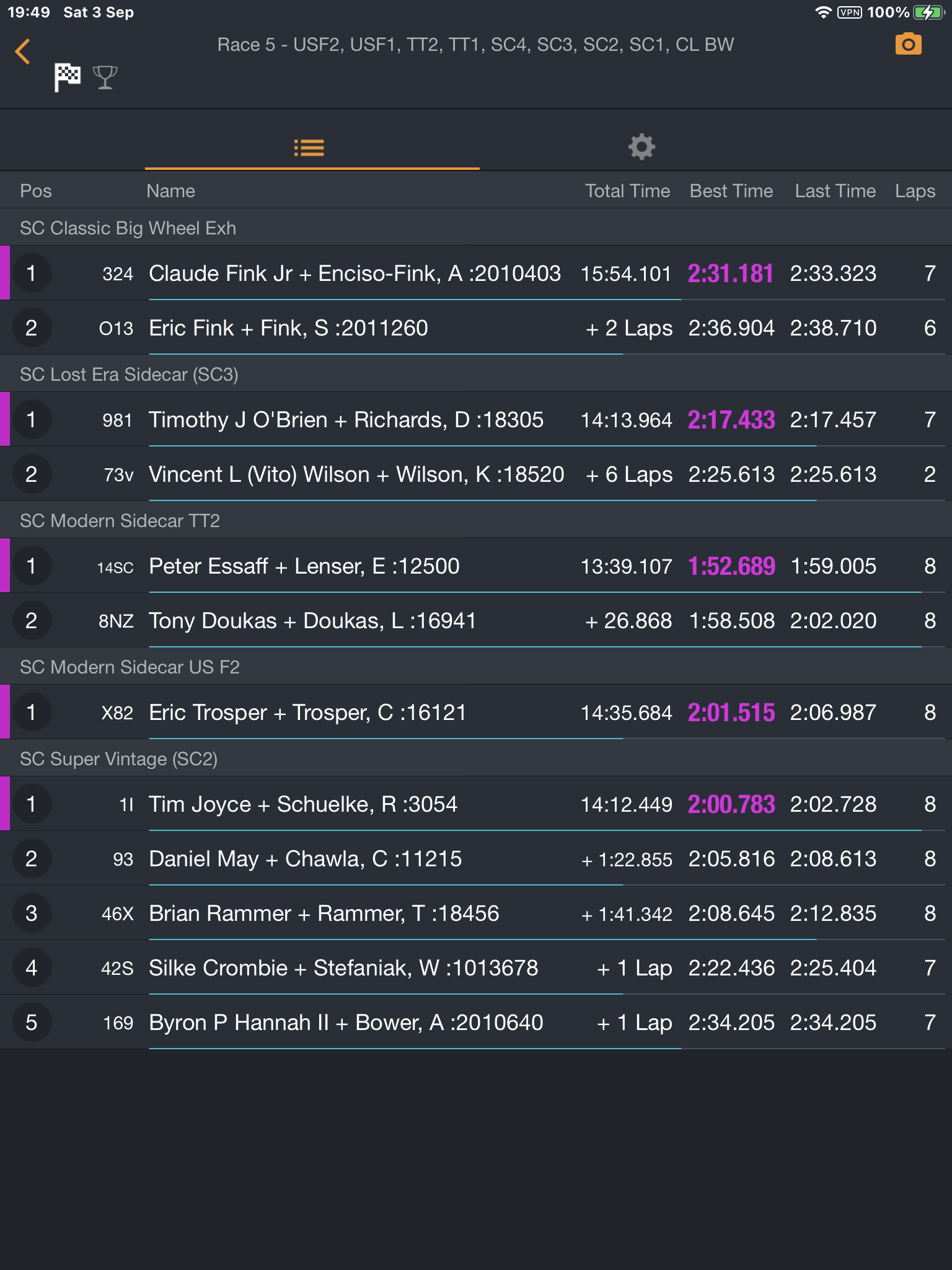The height and width of the screenshot is (1270, 952).
Task: Select the trophy icon
Action: 105,78
